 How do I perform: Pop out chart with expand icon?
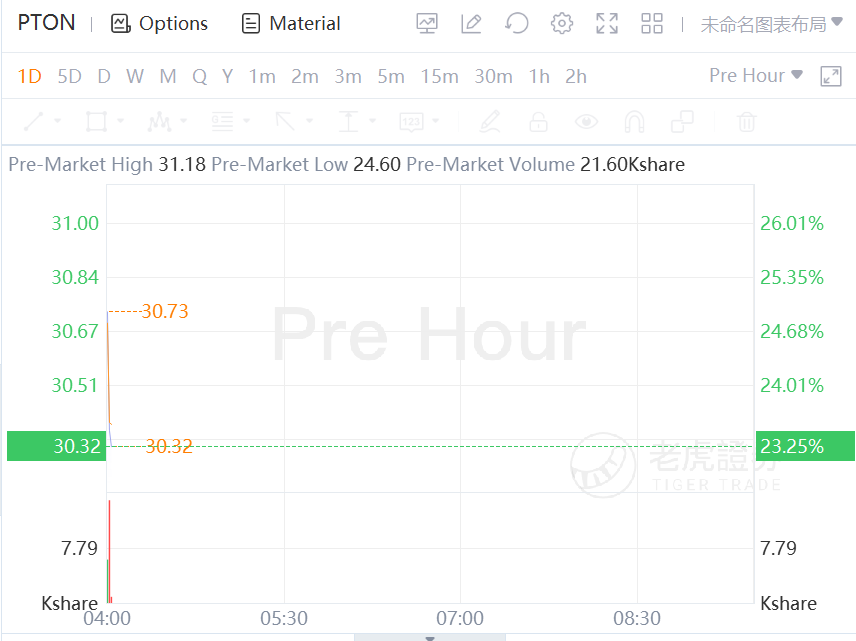(831, 76)
